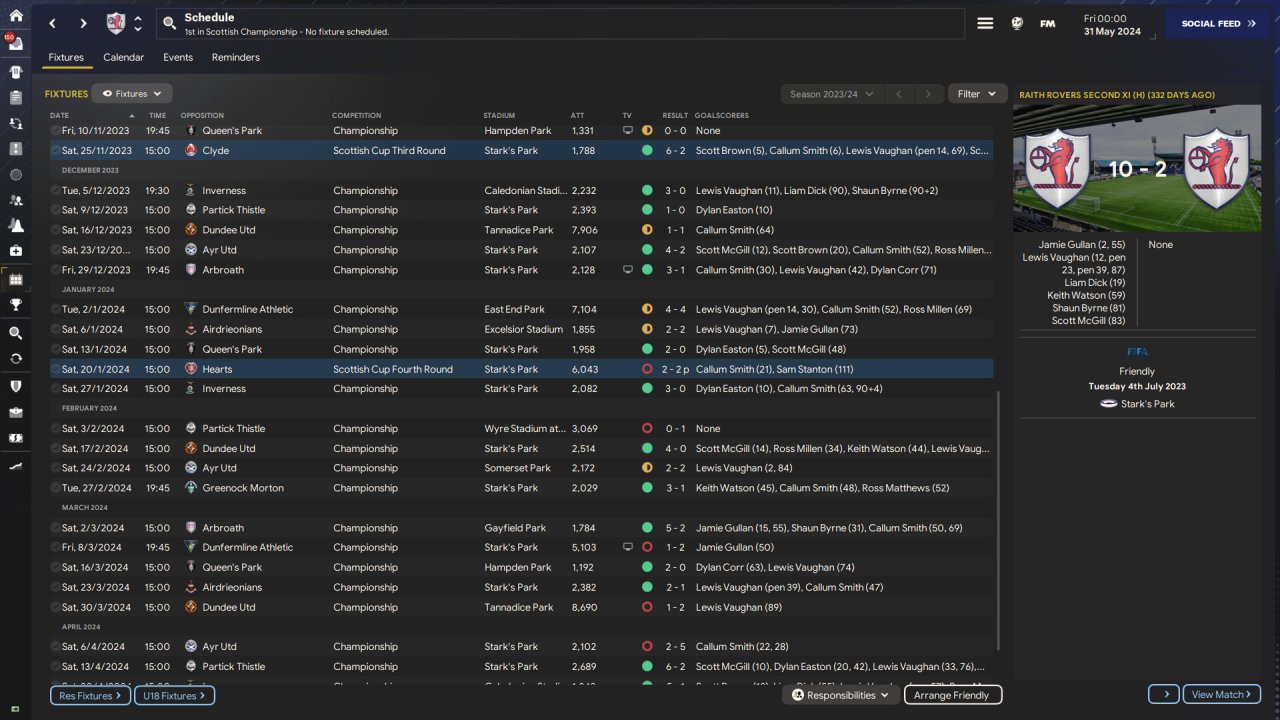Open the Season 2023/24 dropdown
The image size is (1280, 720).
point(831,94)
